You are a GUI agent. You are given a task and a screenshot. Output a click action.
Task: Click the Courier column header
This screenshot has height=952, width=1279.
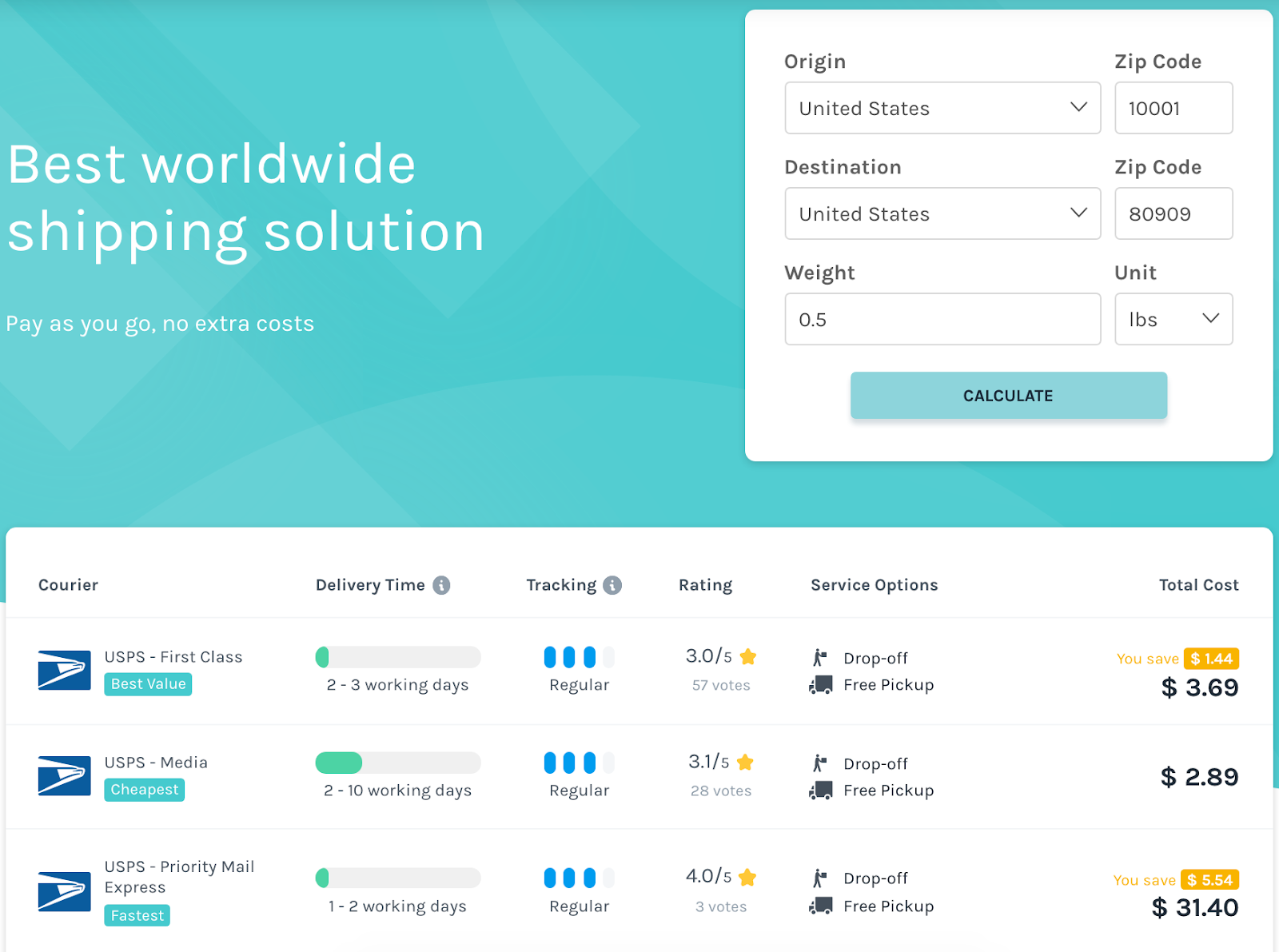(68, 585)
